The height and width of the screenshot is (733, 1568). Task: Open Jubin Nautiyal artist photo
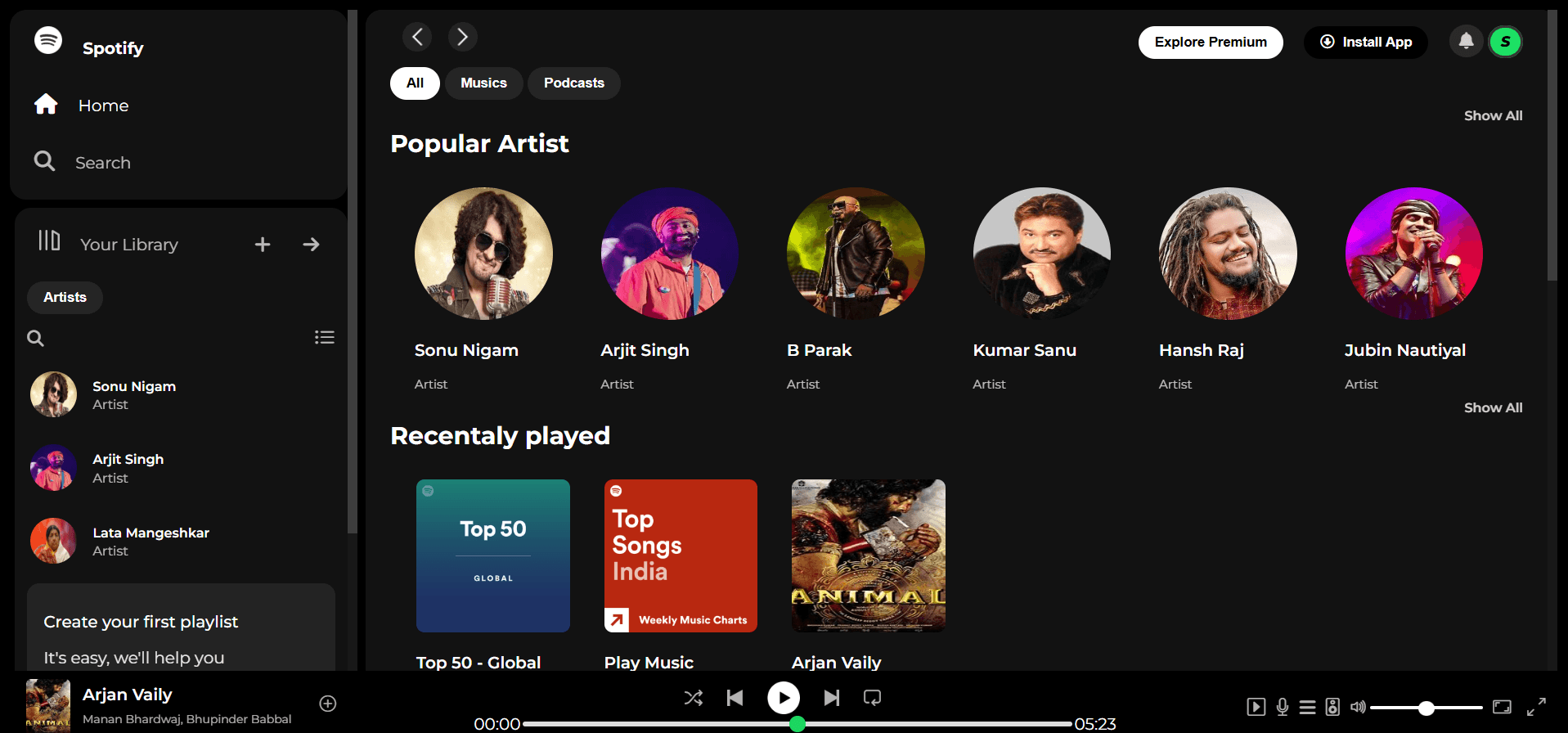click(x=1414, y=254)
